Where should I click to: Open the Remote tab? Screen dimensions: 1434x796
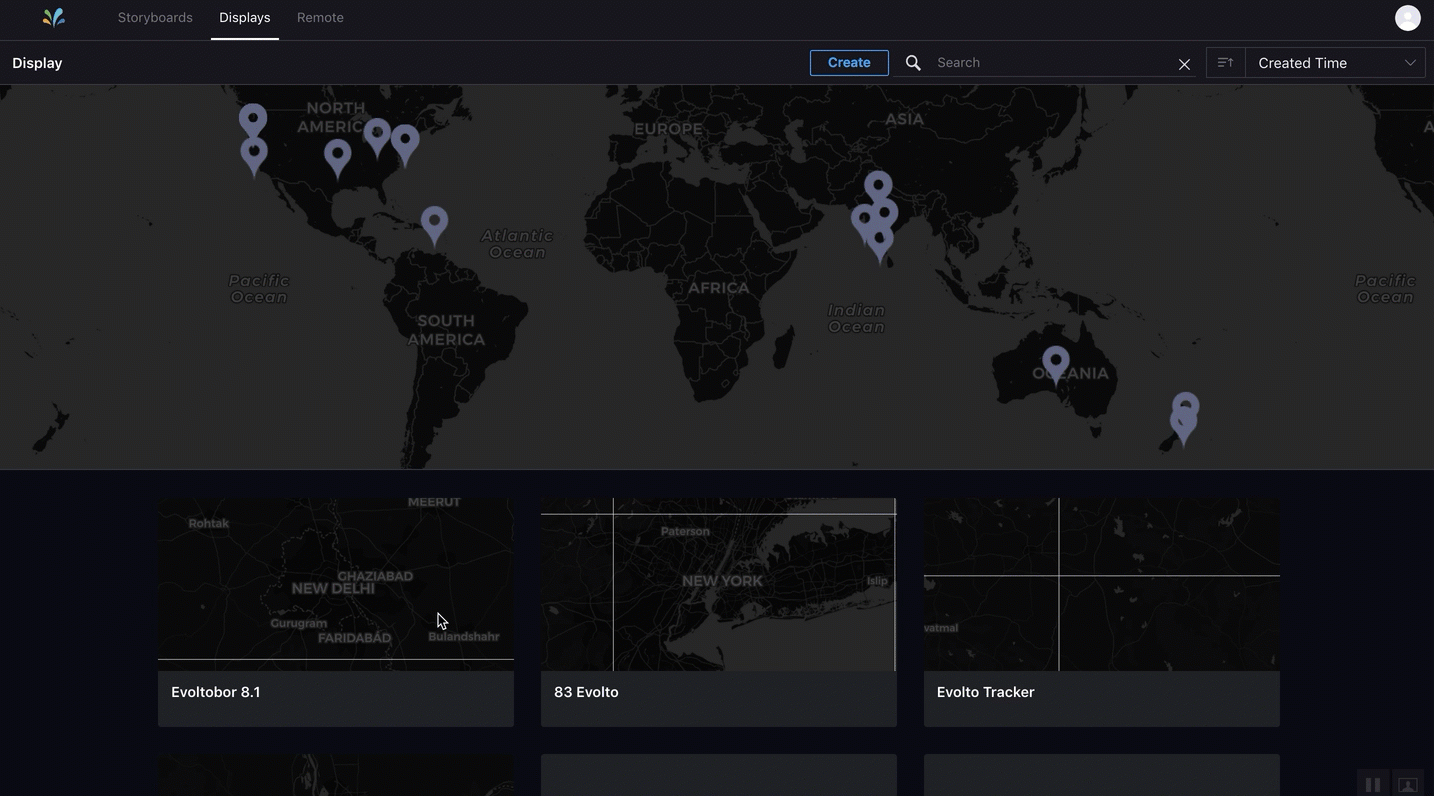tap(320, 18)
